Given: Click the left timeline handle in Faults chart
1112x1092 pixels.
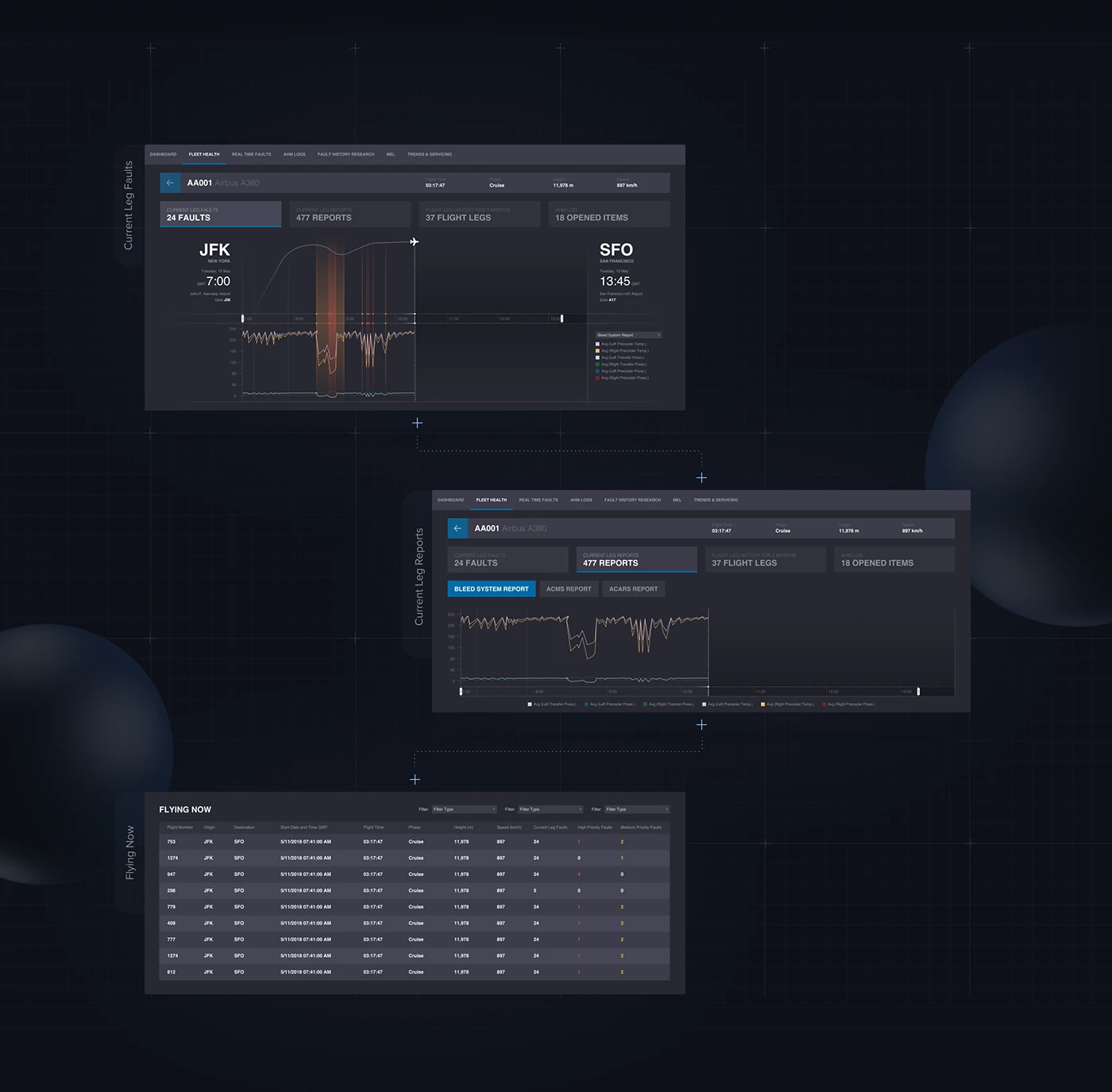Looking at the screenshot, I should coord(243,318).
